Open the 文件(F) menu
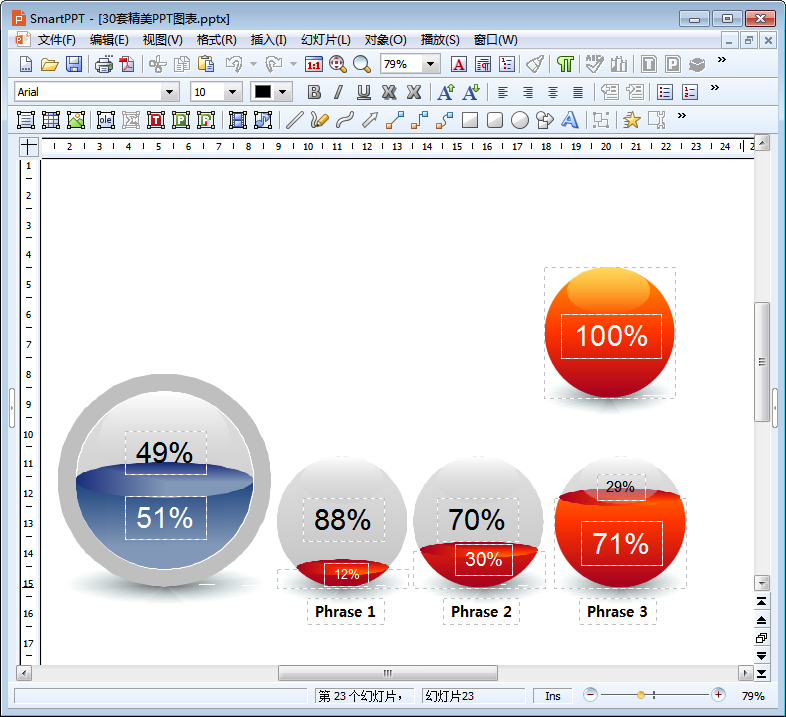 [x=56, y=40]
